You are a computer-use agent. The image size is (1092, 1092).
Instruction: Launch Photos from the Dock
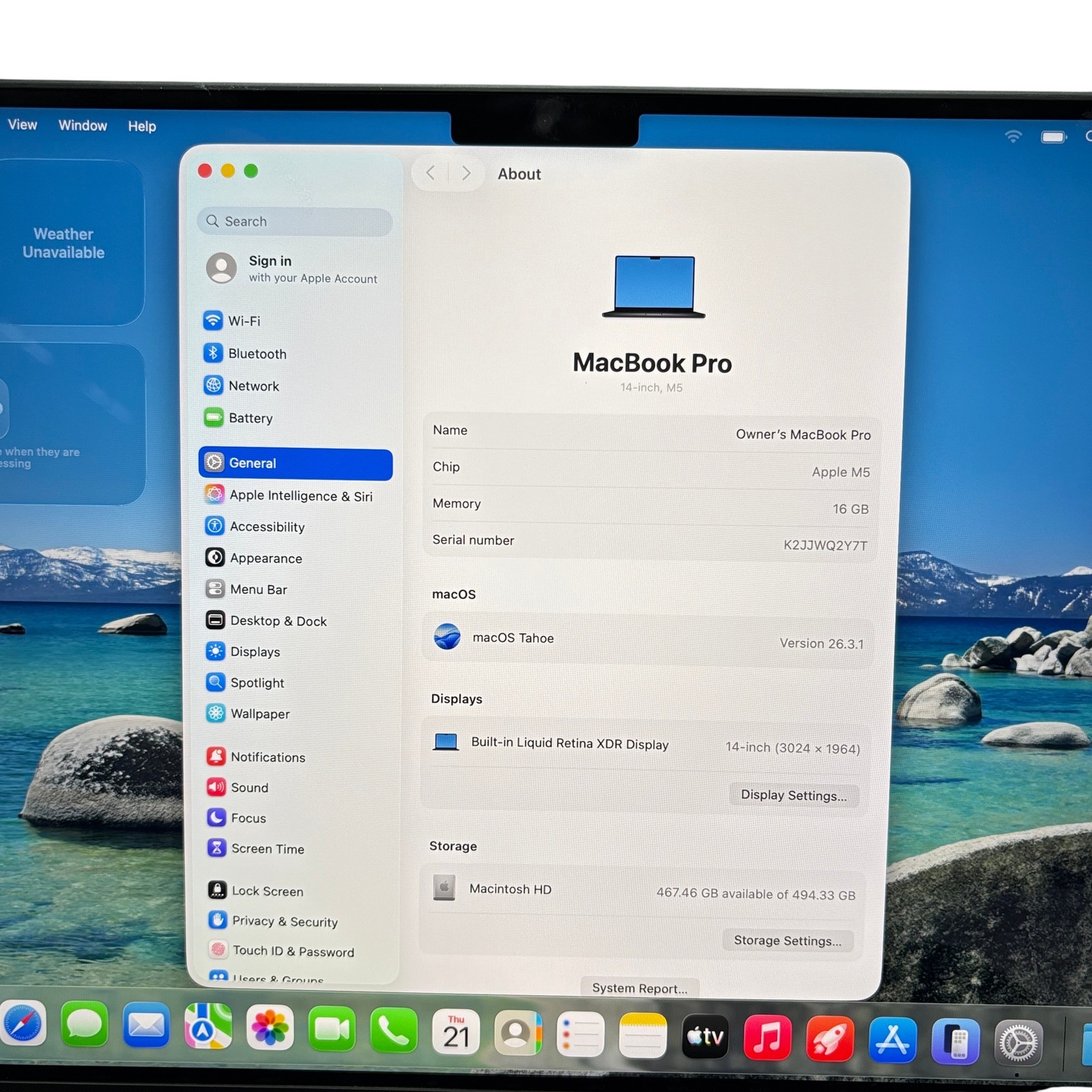[x=270, y=1028]
